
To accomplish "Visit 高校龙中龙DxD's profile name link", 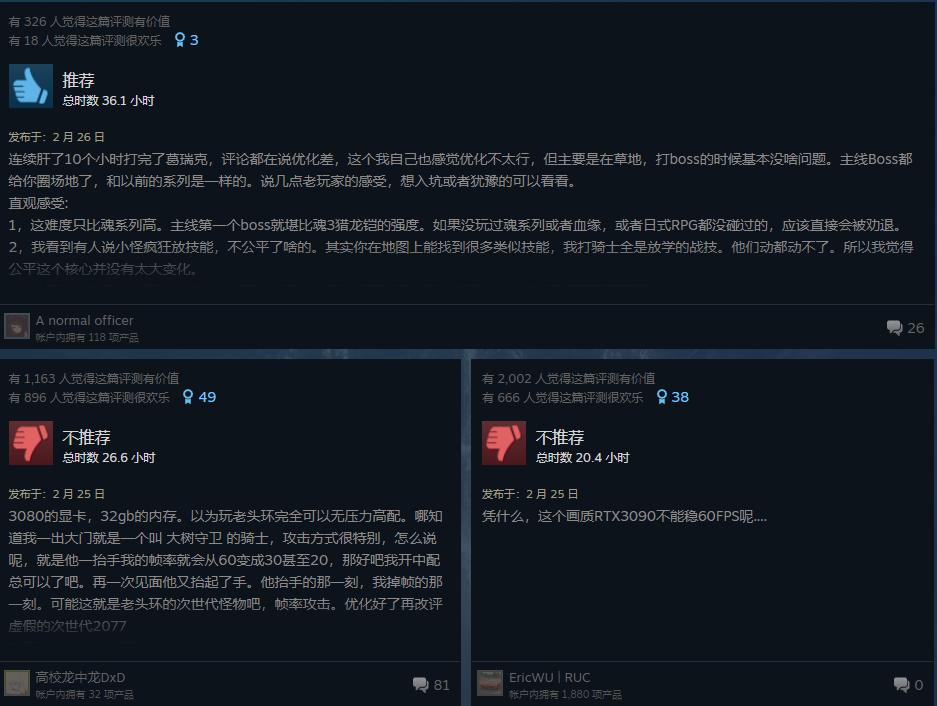I will [x=80, y=677].
